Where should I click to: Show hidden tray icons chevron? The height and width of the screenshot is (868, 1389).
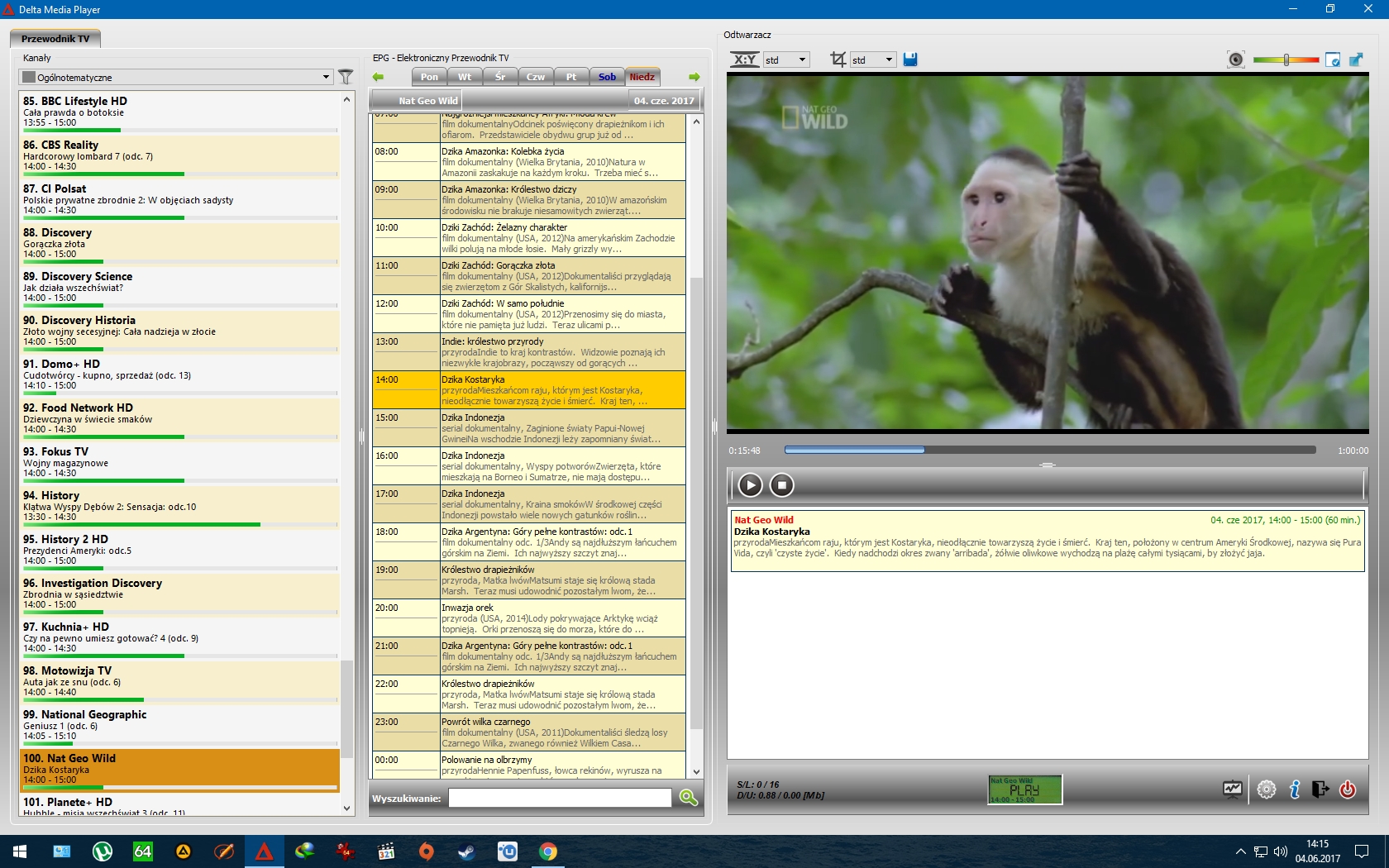[x=1240, y=851]
